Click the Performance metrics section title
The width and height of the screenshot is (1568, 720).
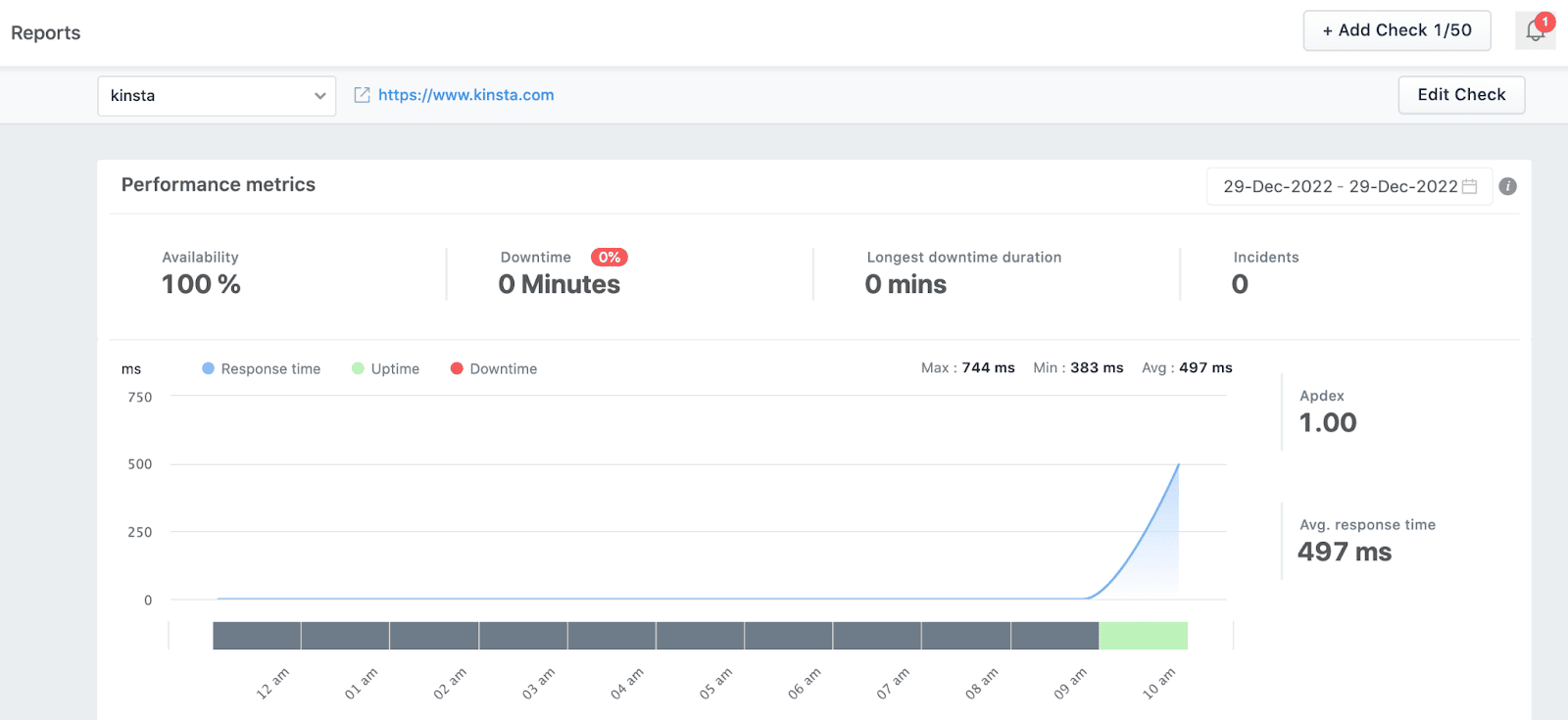[219, 185]
